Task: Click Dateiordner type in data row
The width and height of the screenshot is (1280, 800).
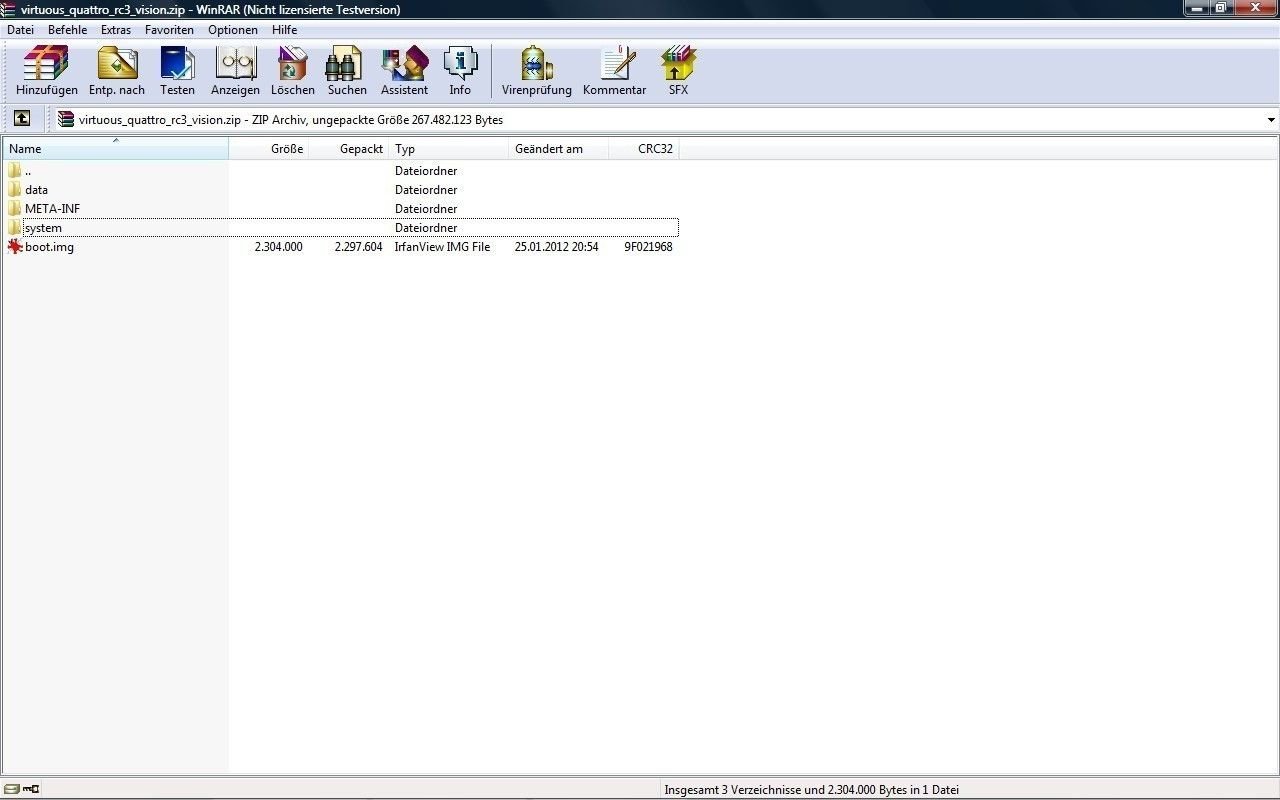Action: tap(426, 189)
